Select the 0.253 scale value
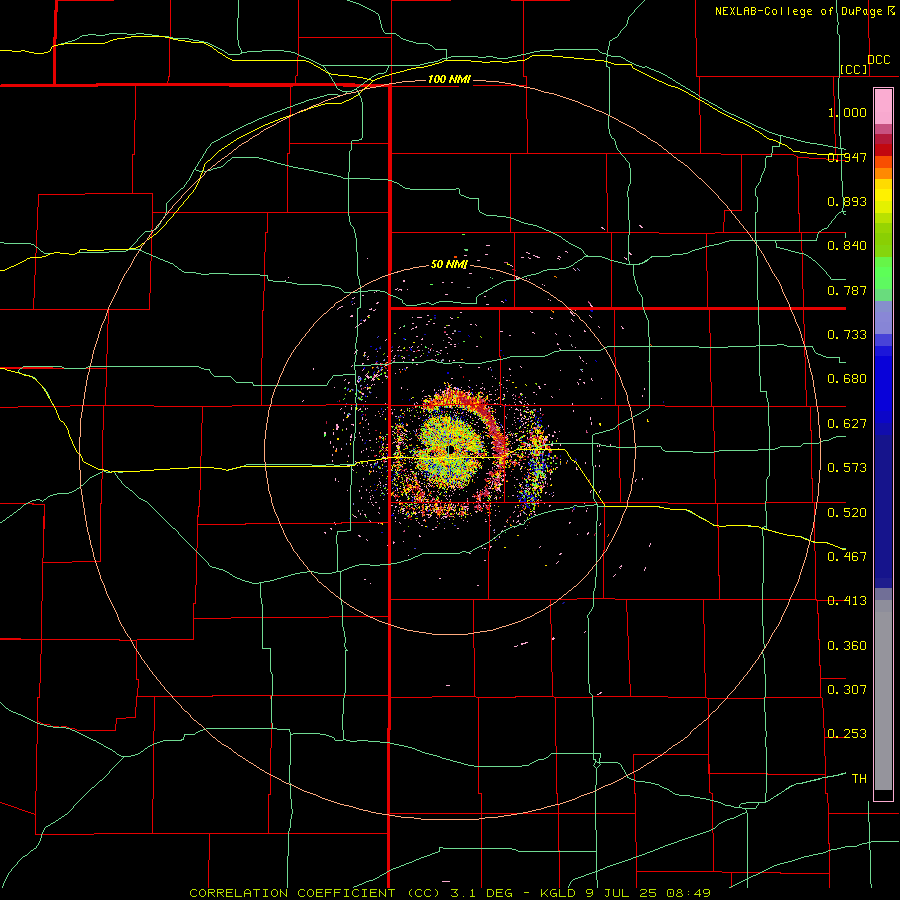The width and height of the screenshot is (900, 900). pyautogui.click(x=847, y=734)
